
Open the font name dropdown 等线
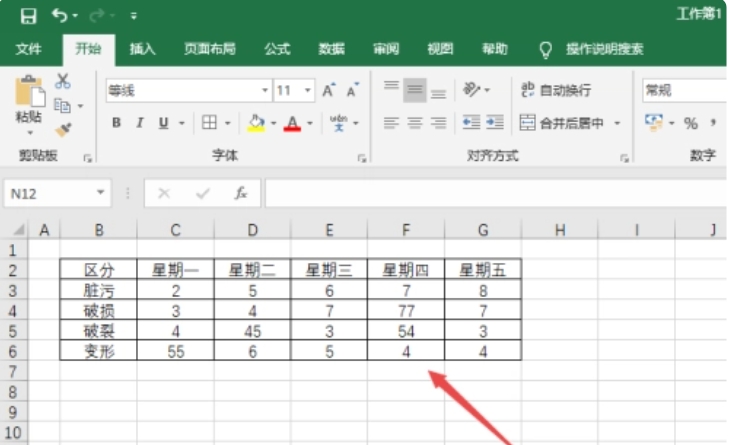[185, 90]
